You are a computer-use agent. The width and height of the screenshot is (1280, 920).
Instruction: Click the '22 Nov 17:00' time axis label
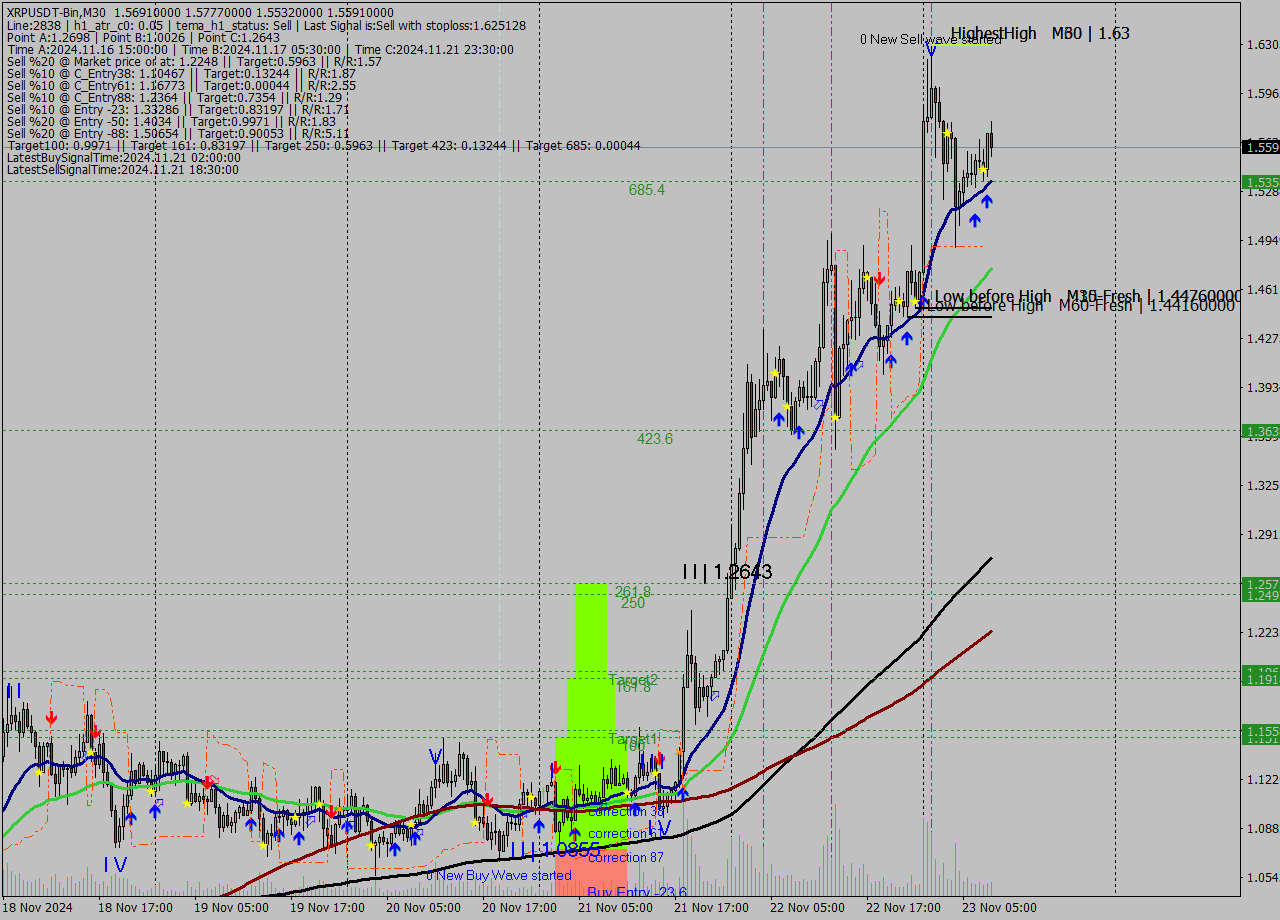[x=903, y=908]
